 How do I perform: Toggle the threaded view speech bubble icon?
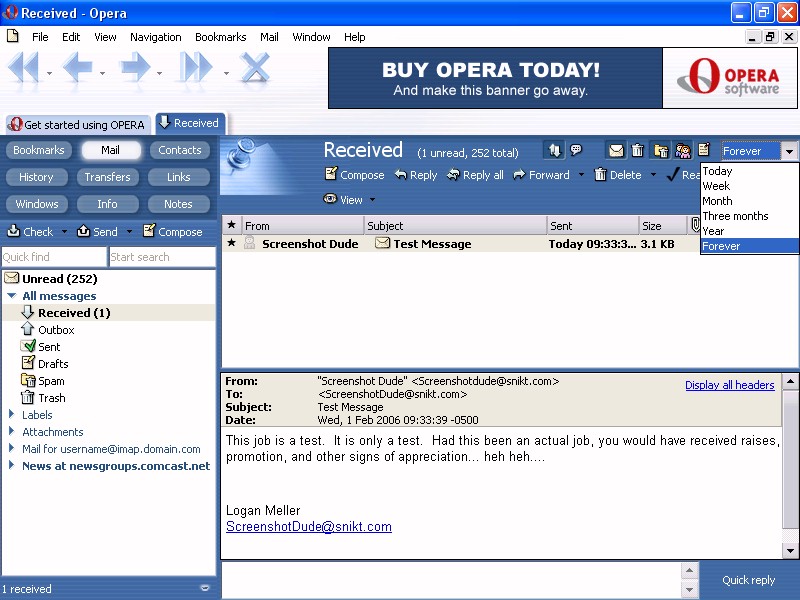(576, 150)
